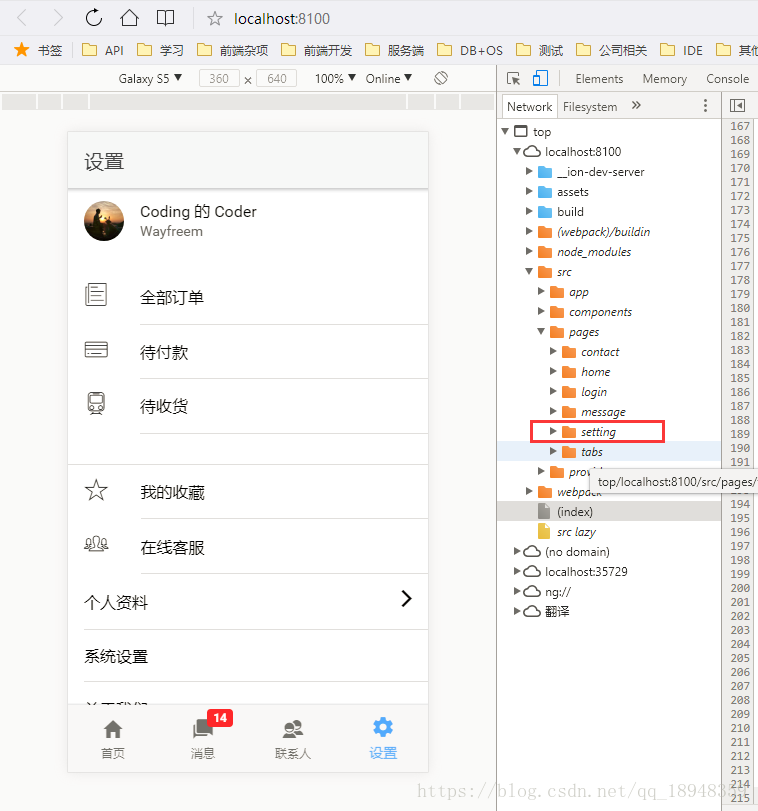The height and width of the screenshot is (811, 758).
Task: Expand the (webpack)/buildin folder
Action: (x=529, y=232)
